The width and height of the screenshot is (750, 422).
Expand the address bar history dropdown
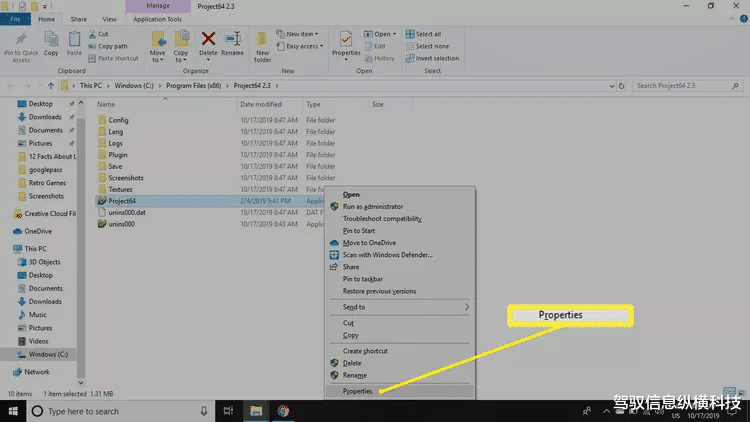tap(612, 86)
